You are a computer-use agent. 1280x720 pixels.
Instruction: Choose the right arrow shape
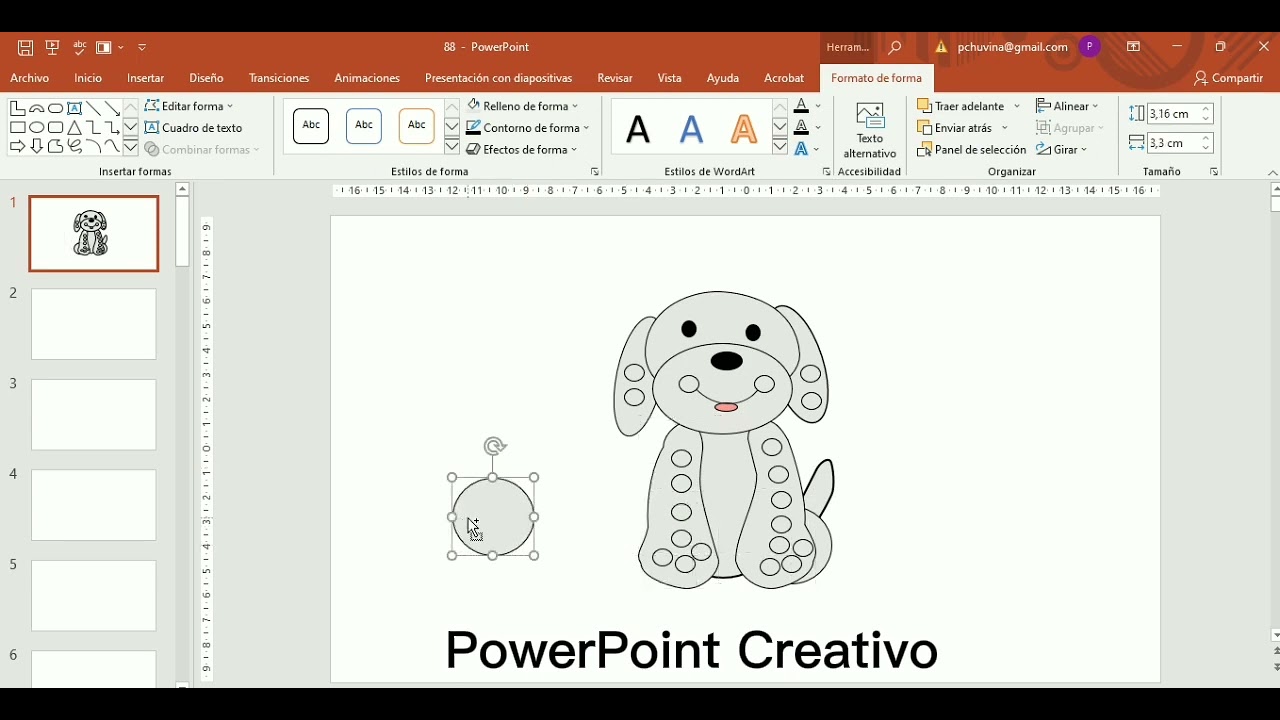click(x=17, y=146)
